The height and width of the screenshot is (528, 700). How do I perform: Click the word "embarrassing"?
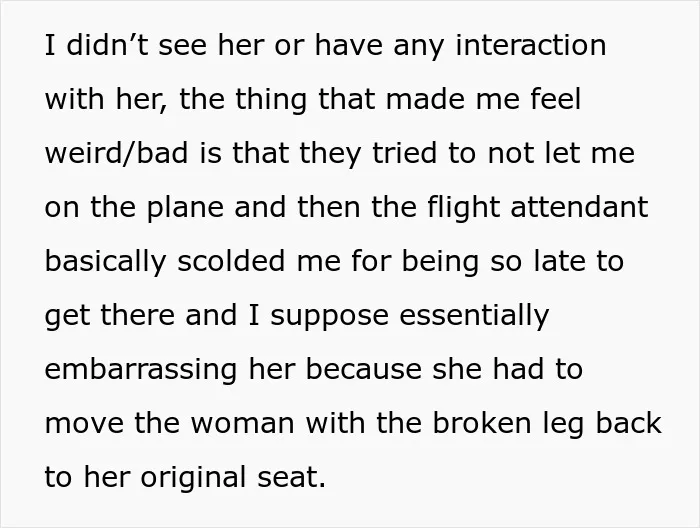pos(141,370)
